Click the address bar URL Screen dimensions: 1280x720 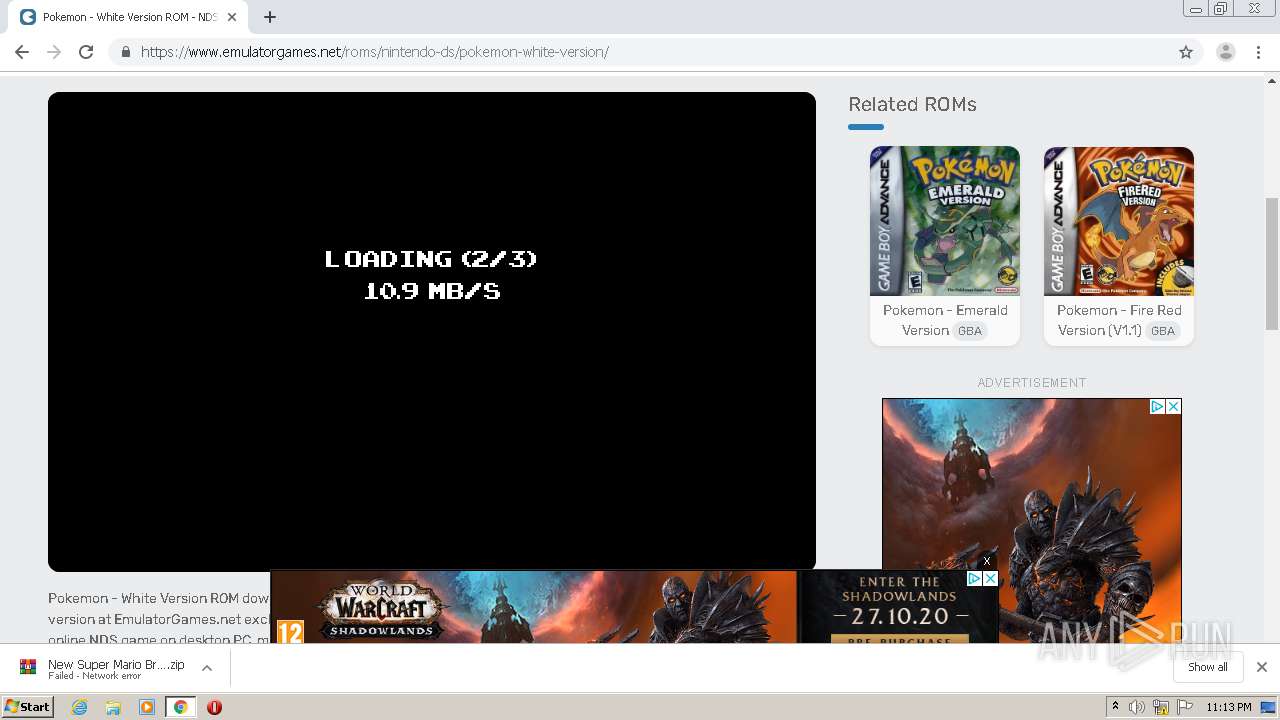[375, 52]
